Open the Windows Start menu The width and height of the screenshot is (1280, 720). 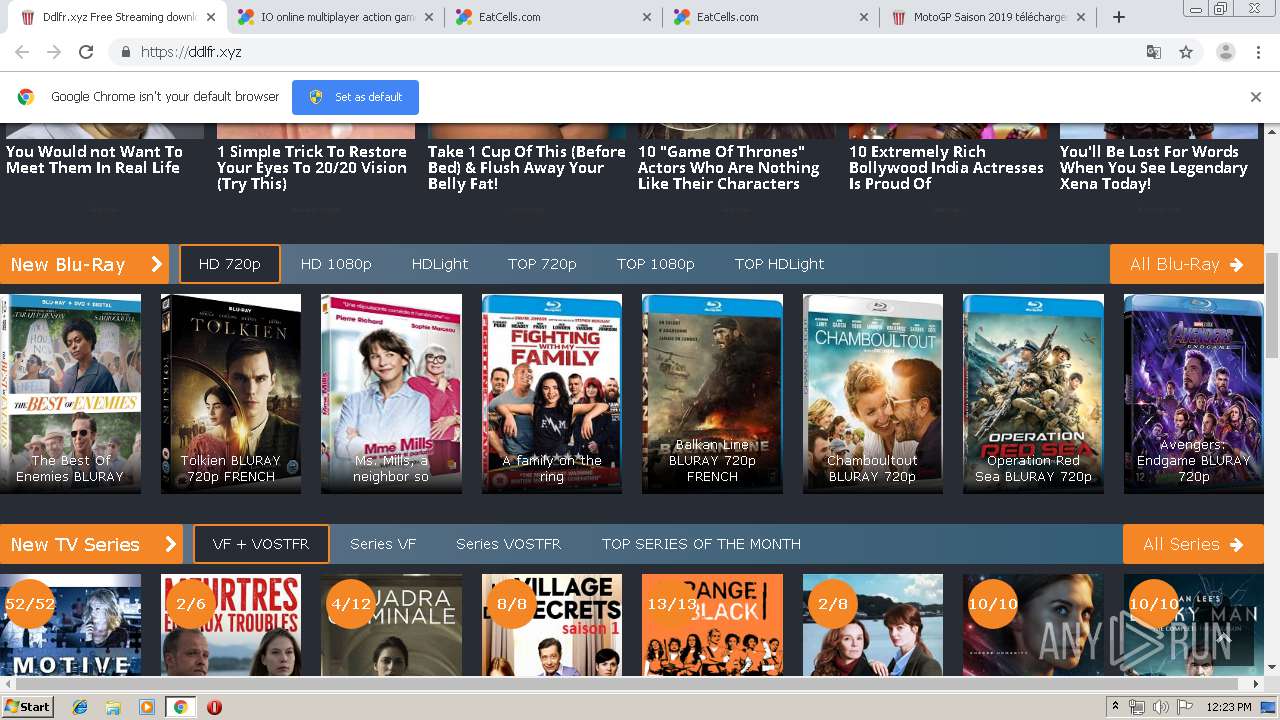coord(28,706)
